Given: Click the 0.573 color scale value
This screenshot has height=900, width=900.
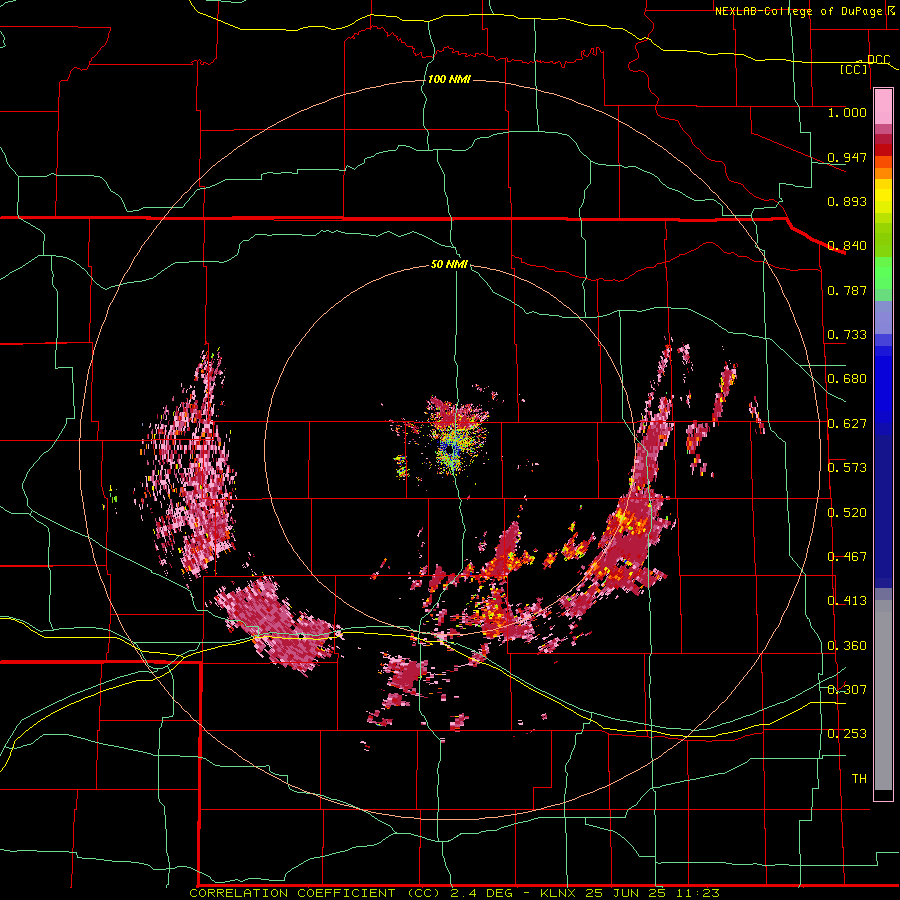Looking at the screenshot, I should point(847,468).
